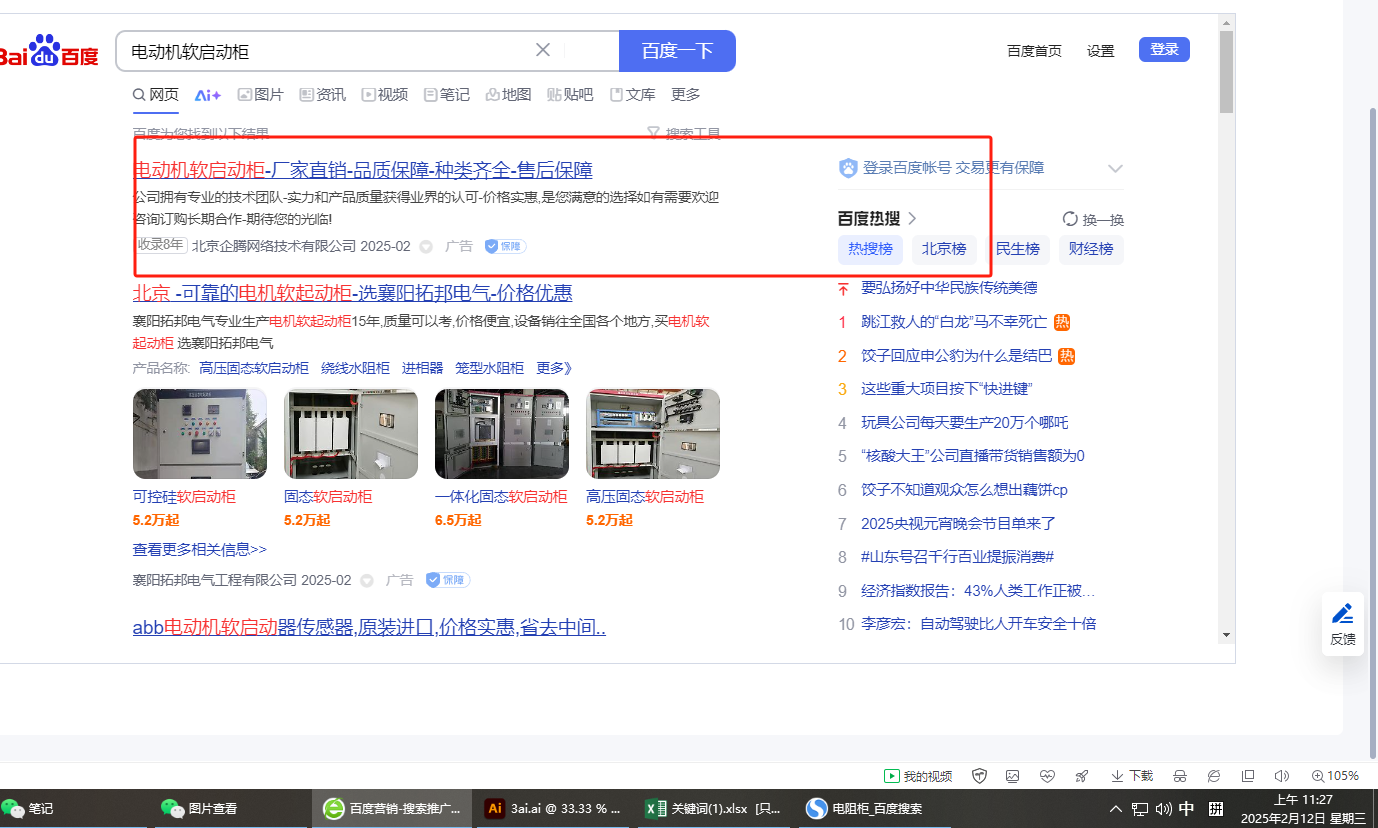
Task: Click the shield security icon in status bar
Action: click(x=980, y=776)
